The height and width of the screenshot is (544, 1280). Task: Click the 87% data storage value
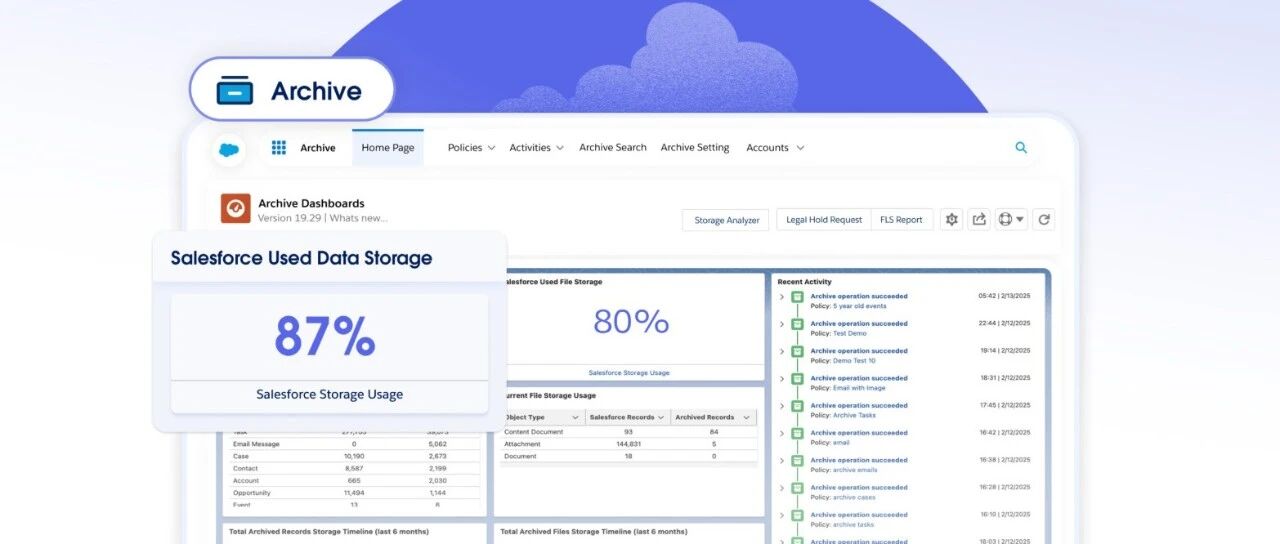[325, 336]
